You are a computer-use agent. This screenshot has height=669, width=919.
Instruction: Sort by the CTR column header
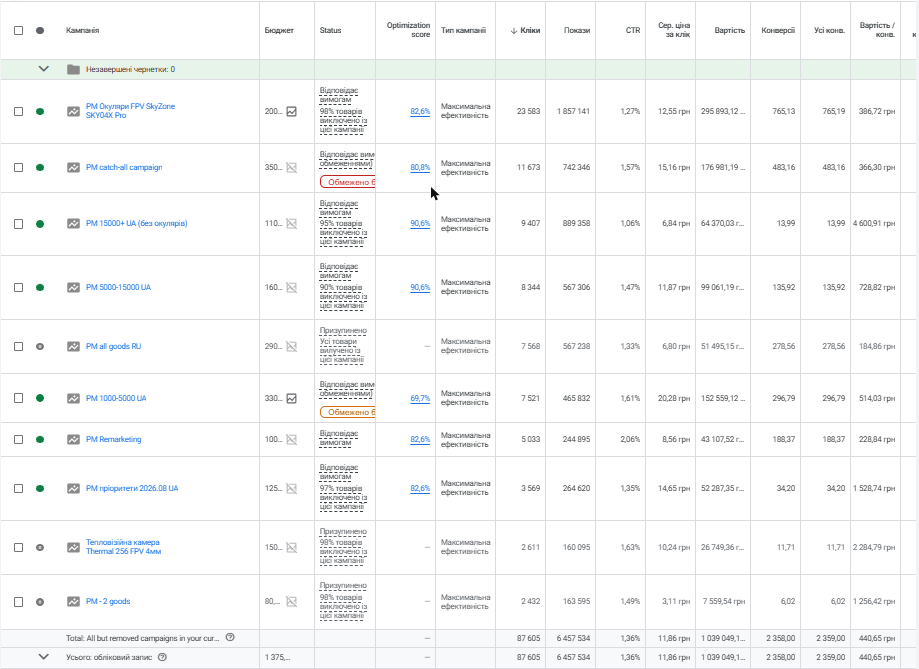633,30
